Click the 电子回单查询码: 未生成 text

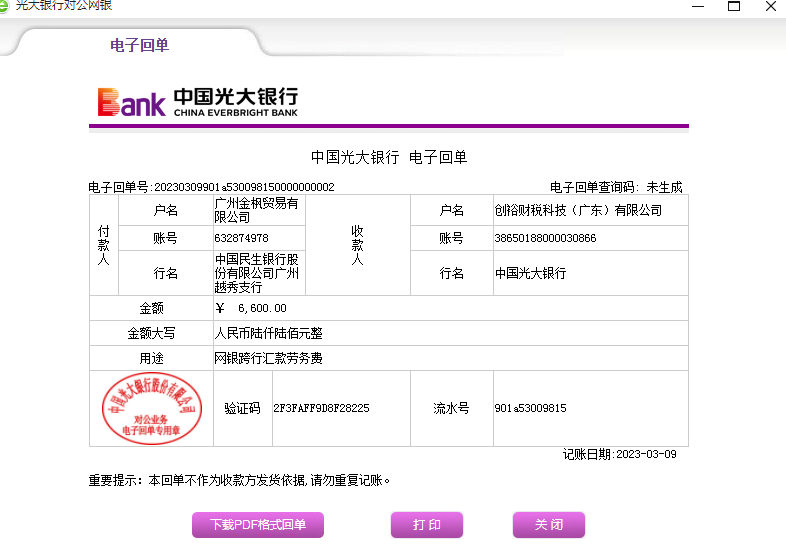coord(616,187)
